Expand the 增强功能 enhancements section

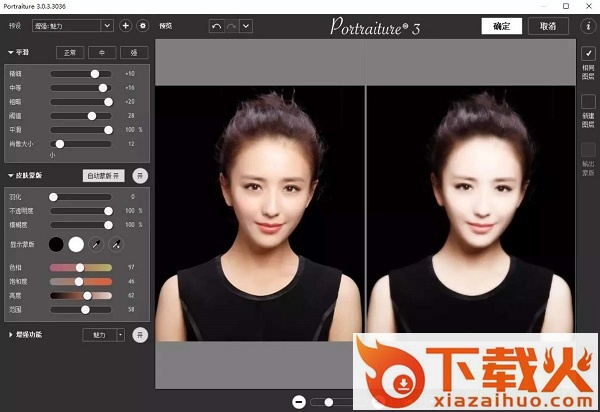[x=11, y=334]
